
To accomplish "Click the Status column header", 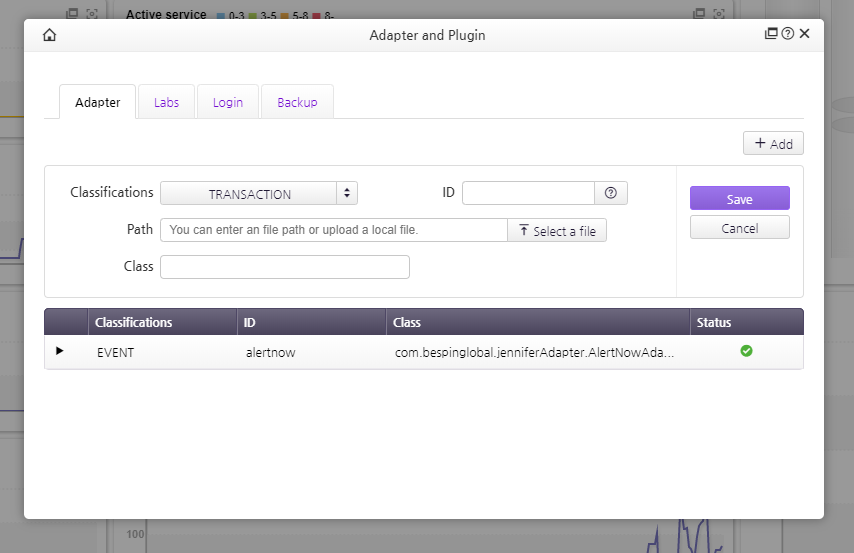I will [714, 322].
